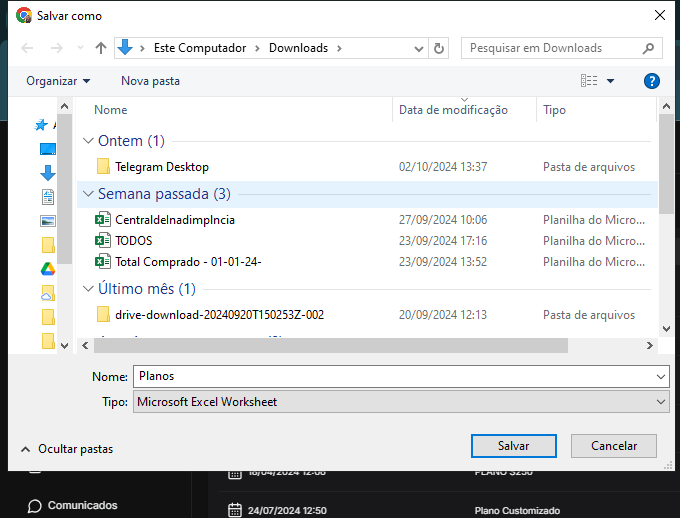Expand the Nome filename dropdown arrow
Screen dimensions: 680x518
[x=660, y=376]
